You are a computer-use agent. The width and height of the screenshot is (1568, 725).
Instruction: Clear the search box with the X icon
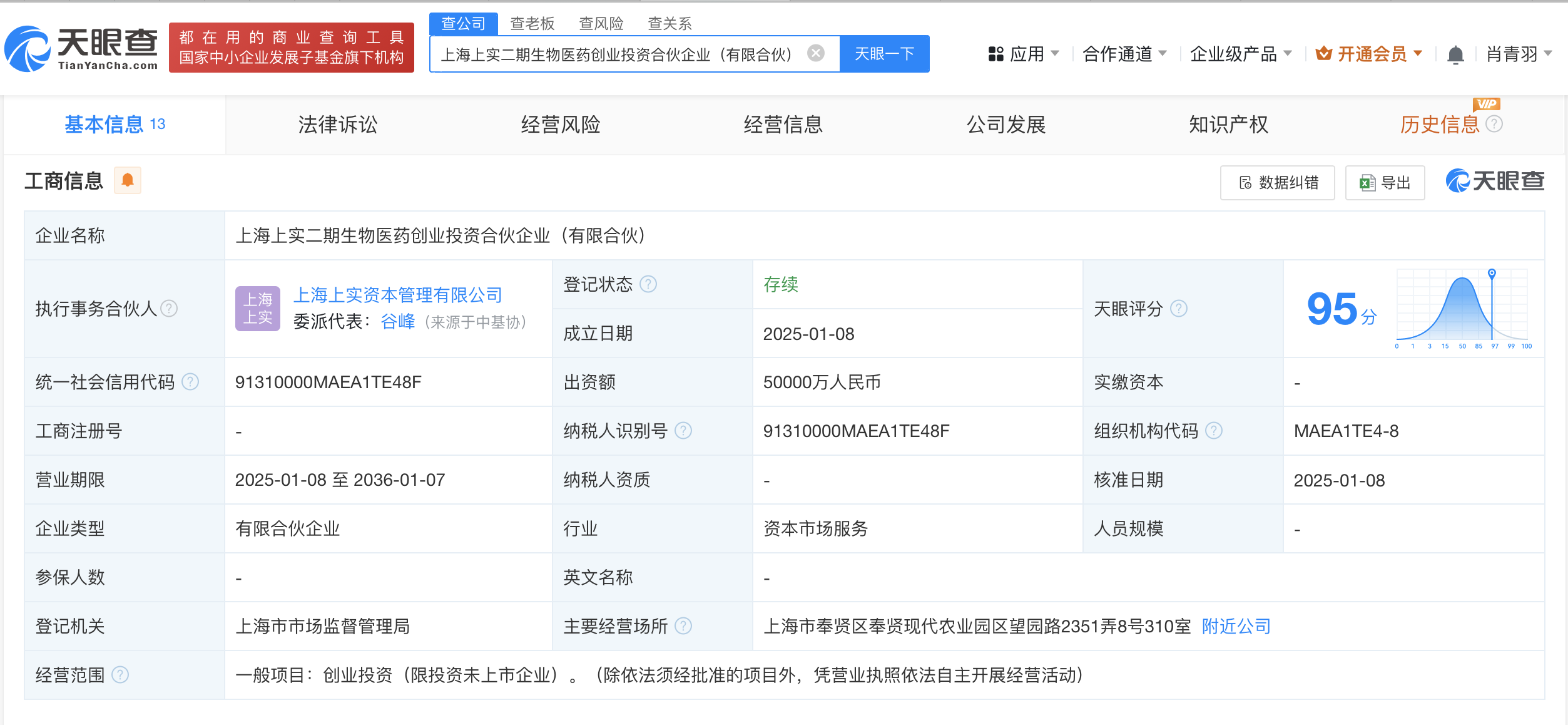coord(815,53)
